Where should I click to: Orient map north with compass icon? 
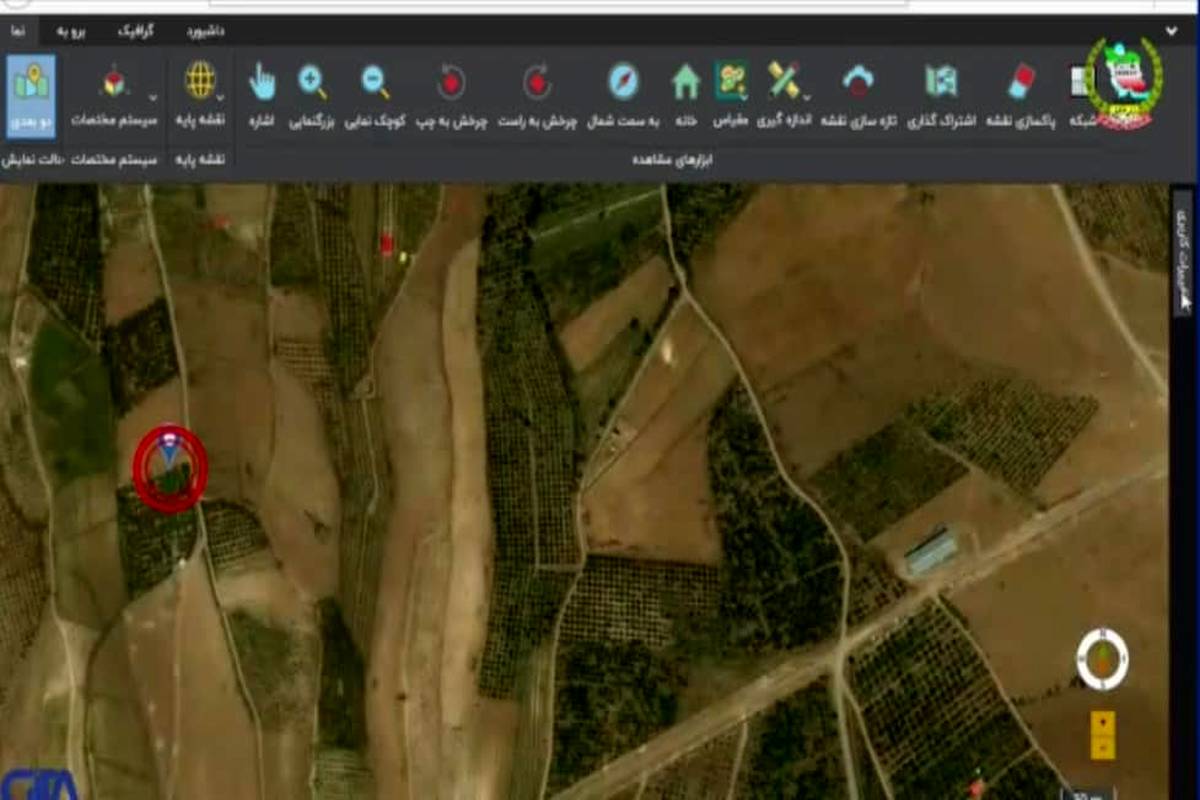point(623,82)
